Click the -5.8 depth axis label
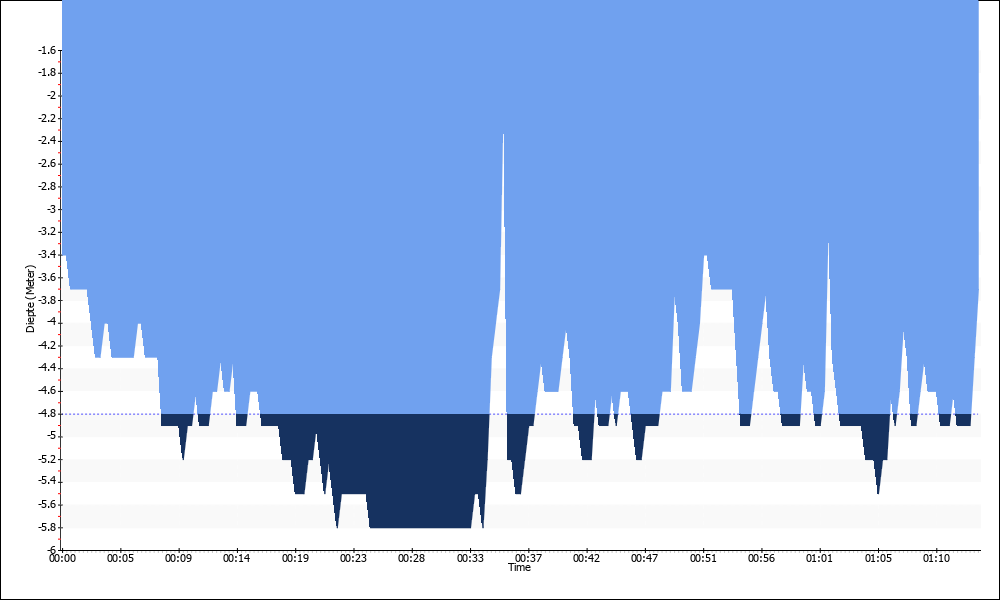The image size is (1000, 600). coord(48,527)
